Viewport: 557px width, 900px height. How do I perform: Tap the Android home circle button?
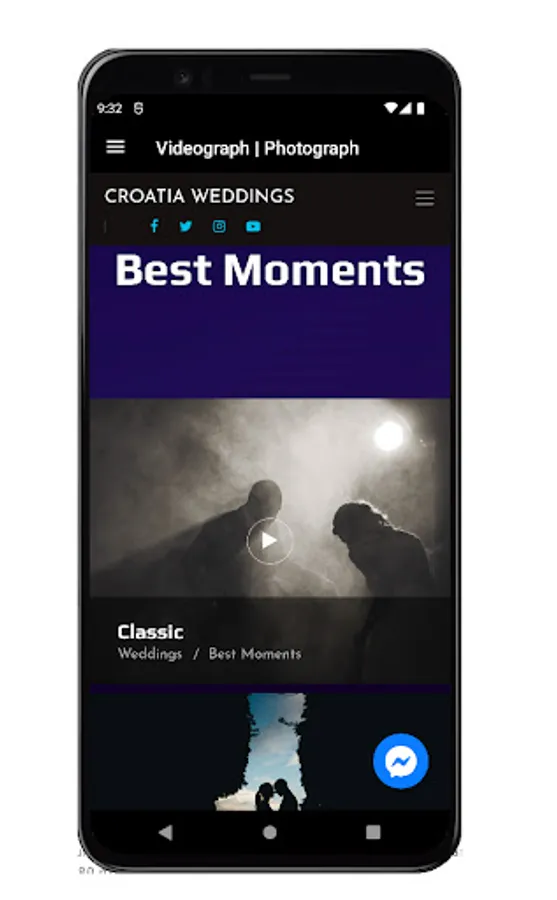pyautogui.click(x=269, y=832)
